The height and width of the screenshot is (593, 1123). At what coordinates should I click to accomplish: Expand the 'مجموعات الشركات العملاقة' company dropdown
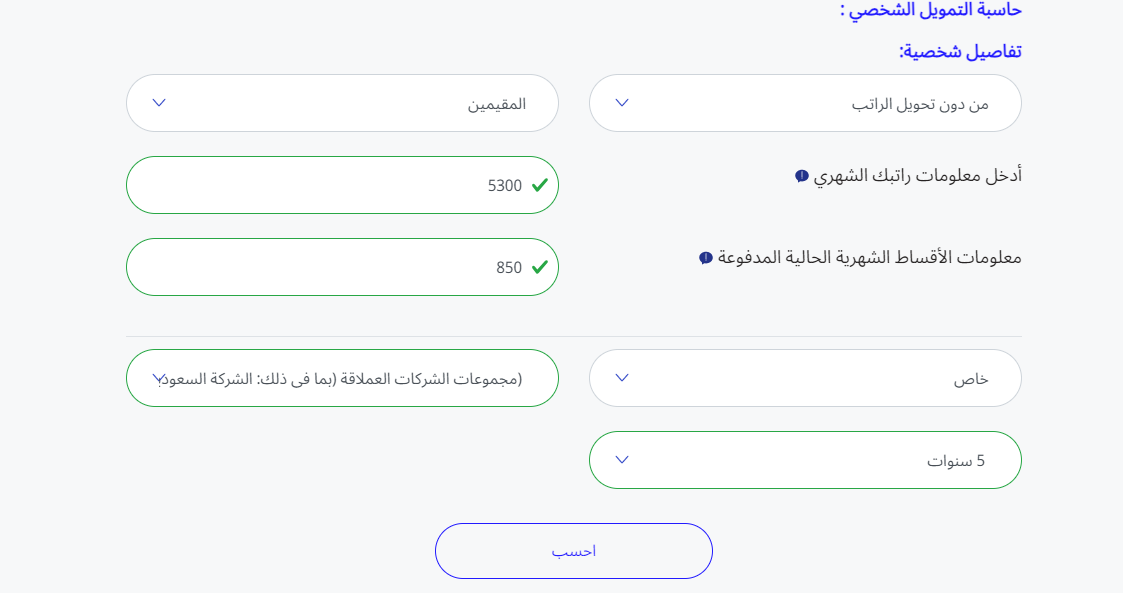[342, 378]
